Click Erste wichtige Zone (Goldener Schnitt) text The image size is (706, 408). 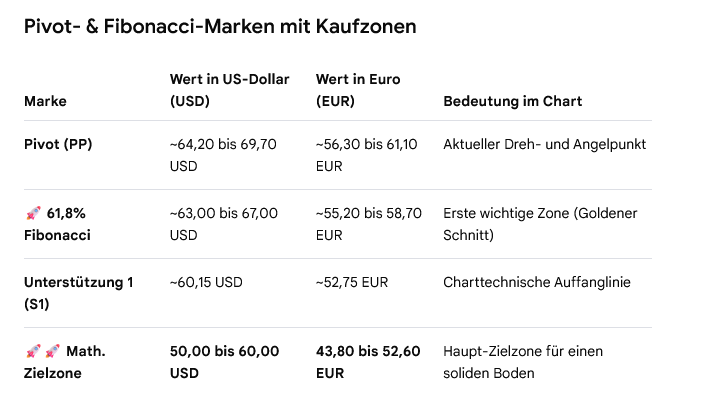(x=540, y=224)
